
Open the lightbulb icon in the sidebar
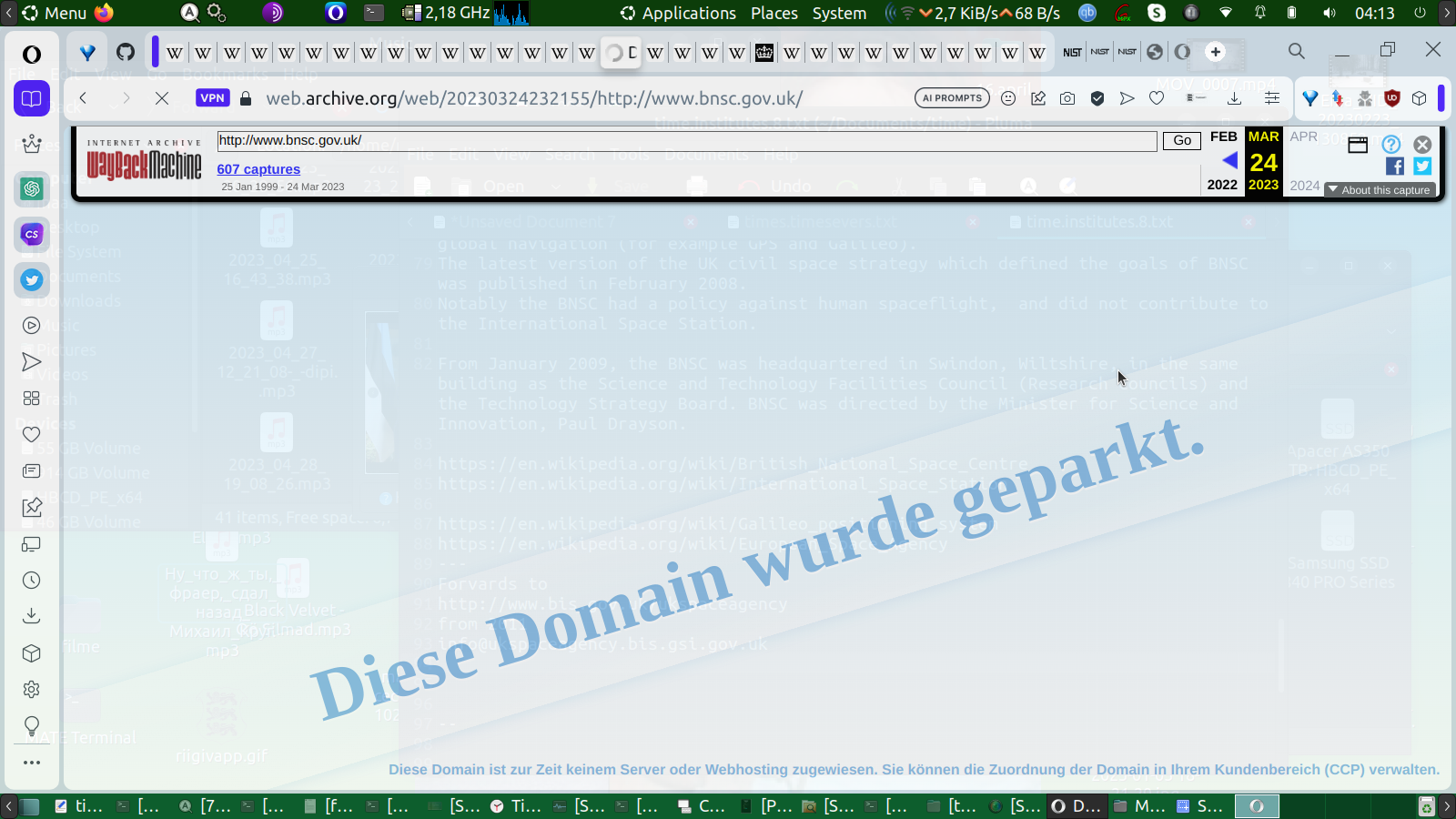coord(32,726)
